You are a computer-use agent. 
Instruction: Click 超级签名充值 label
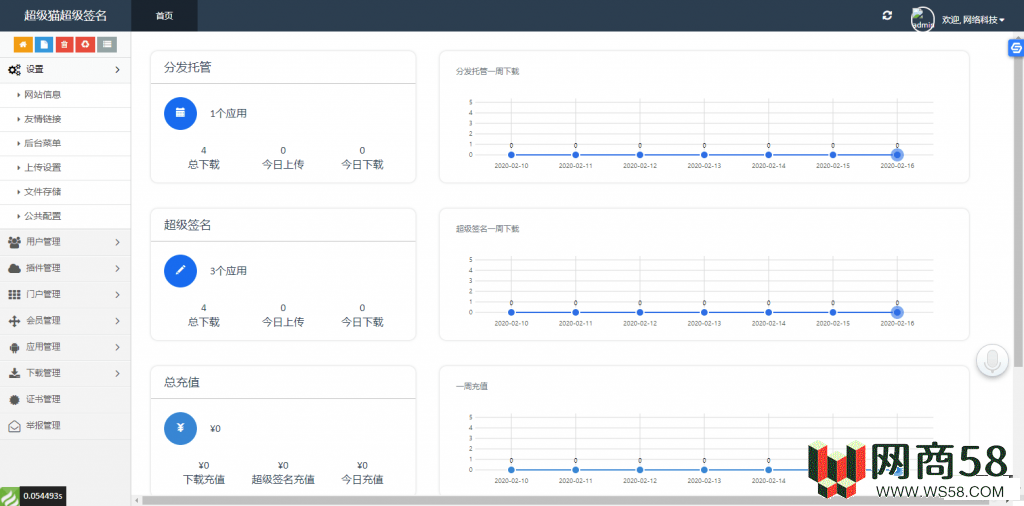pyautogui.click(x=283, y=480)
